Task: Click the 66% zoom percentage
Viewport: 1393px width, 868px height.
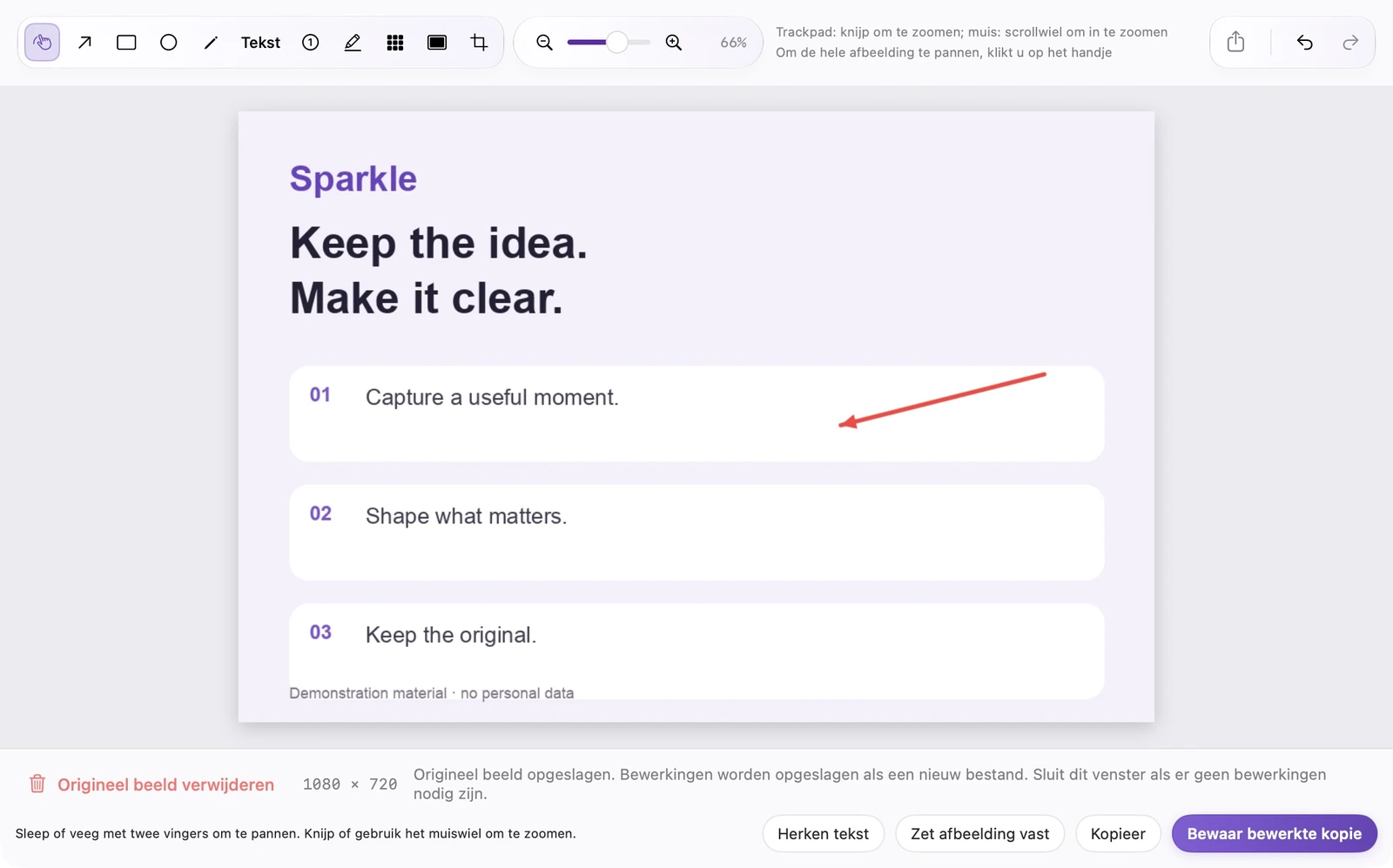Action: point(733,43)
